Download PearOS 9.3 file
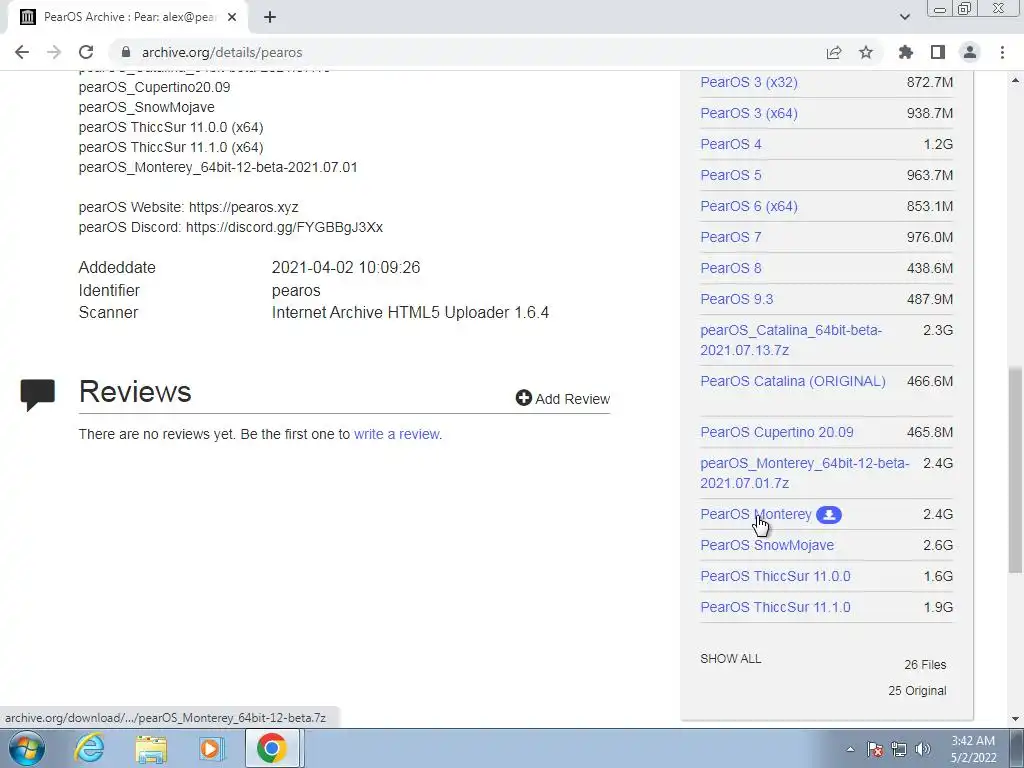1024x768 pixels. (737, 299)
